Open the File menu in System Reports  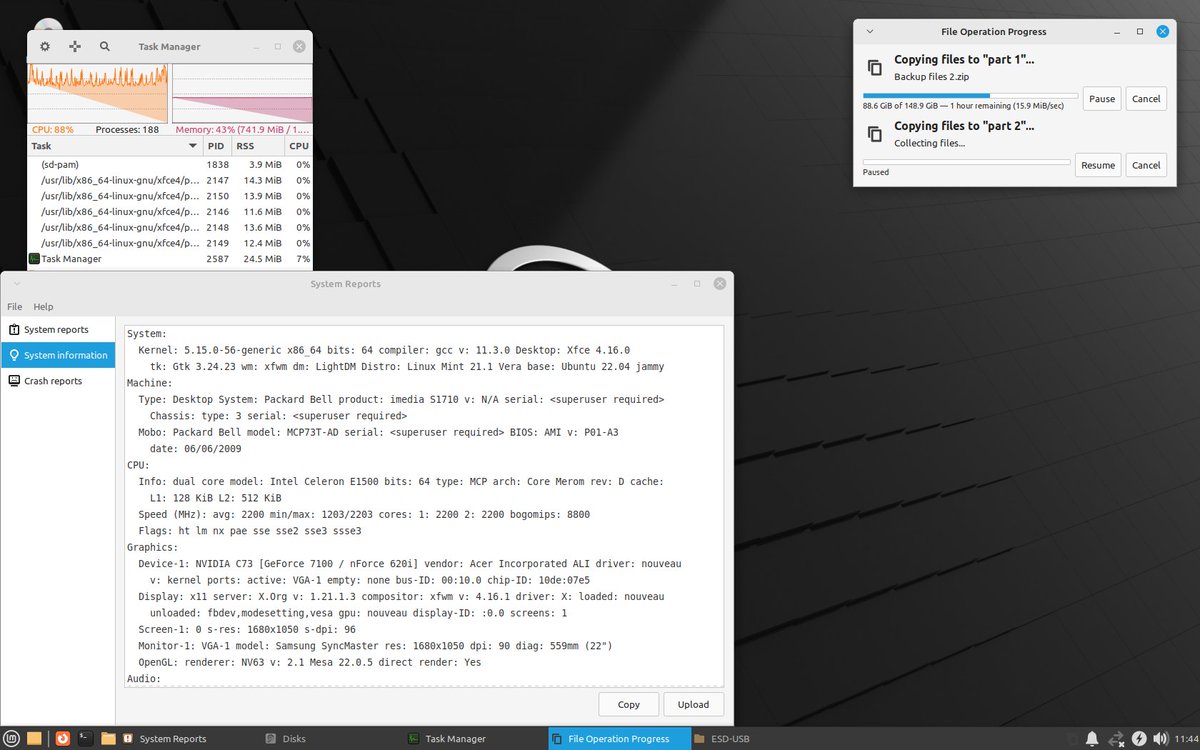point(14,306)
